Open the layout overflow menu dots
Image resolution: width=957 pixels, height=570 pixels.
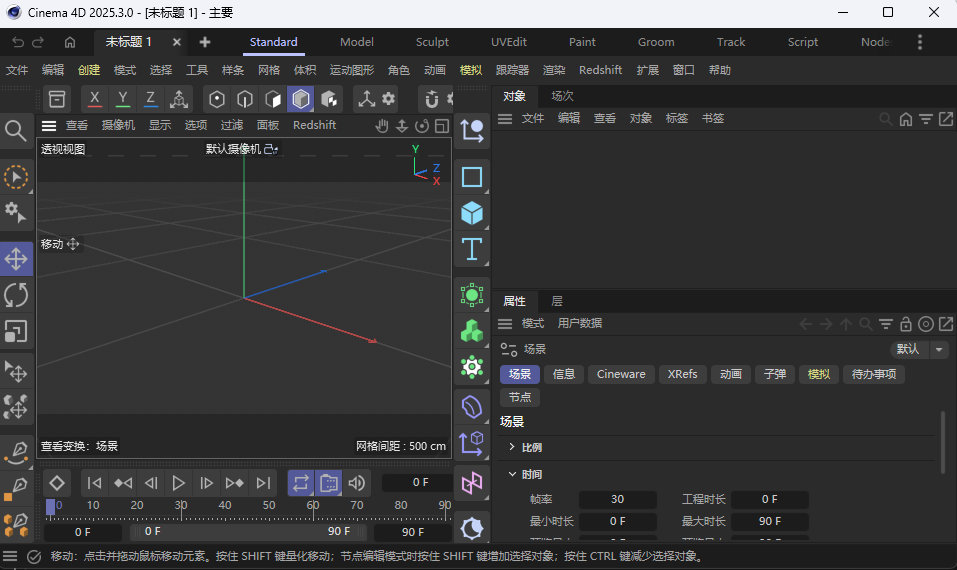click(920, 42)
